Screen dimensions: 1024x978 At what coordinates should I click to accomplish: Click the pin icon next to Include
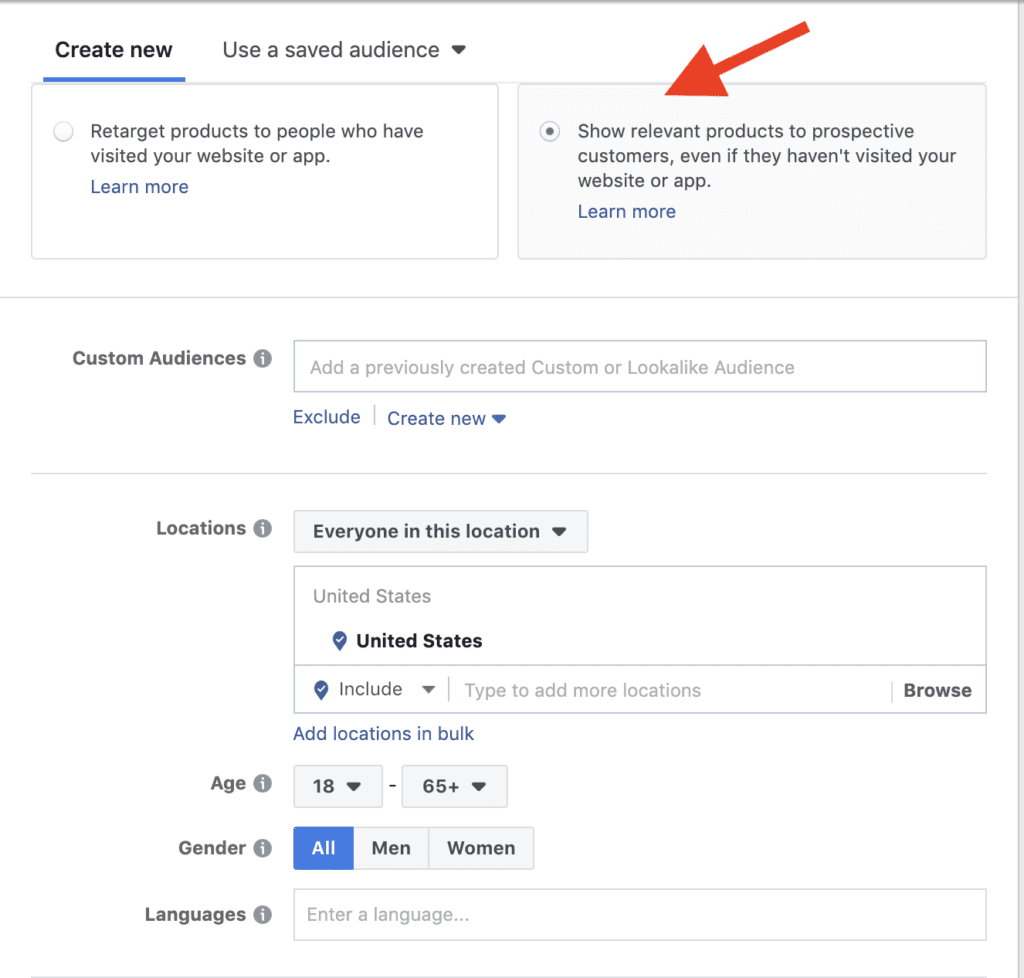321,690
